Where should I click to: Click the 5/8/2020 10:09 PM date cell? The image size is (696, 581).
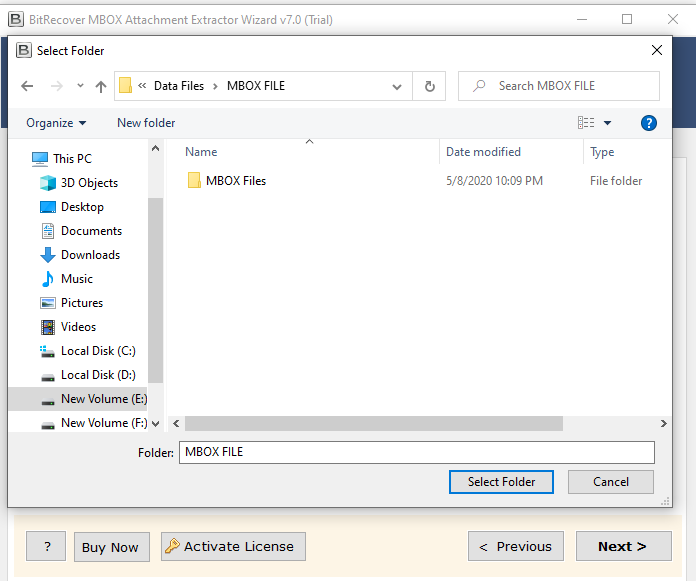click(494, 181)
